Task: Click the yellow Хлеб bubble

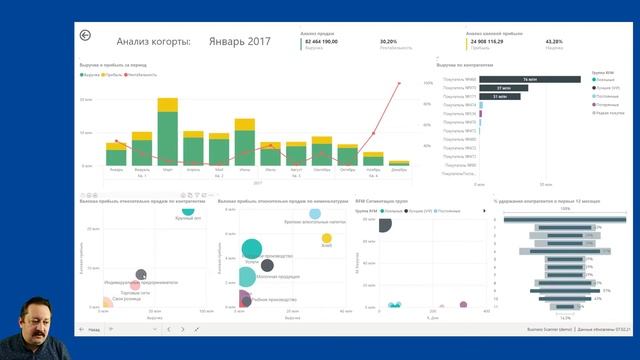Action: (x=327, y=238)
